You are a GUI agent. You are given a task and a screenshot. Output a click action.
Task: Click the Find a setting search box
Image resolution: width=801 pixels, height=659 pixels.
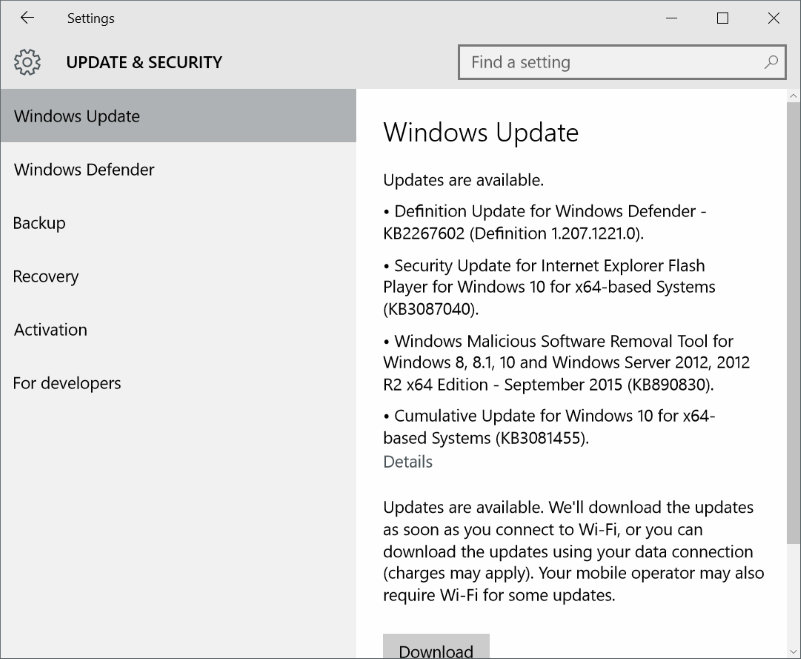(600, 62)
